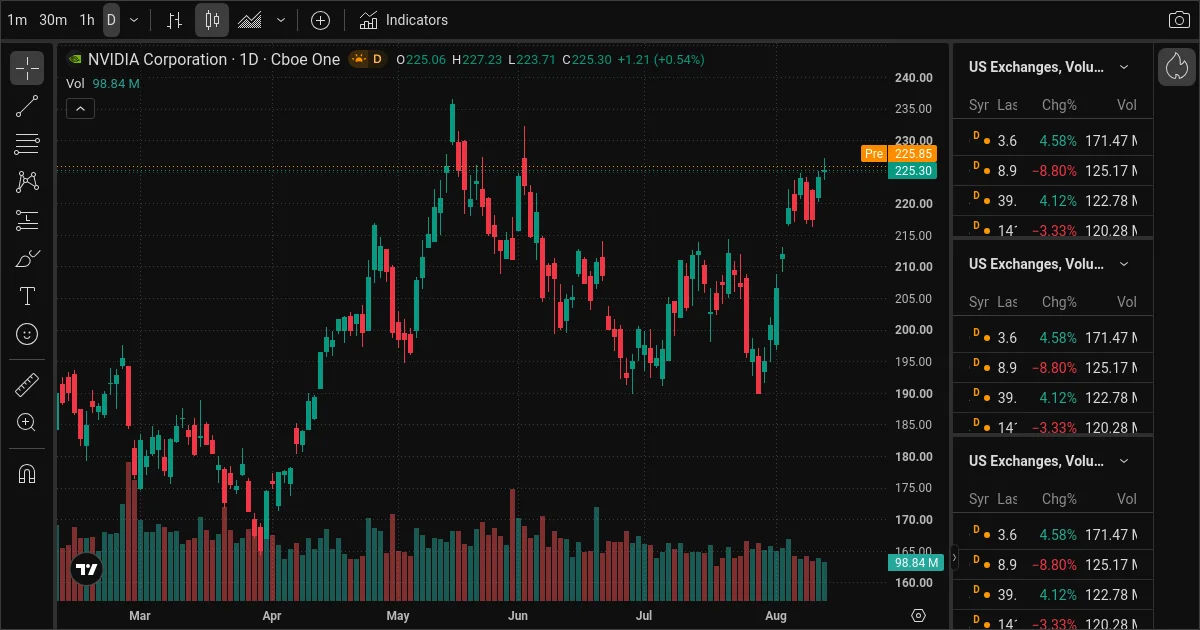Select the 4.58% row in topmost hotlist
The width and height of the screenshot is (1200, 630).
pos(1053,141)
